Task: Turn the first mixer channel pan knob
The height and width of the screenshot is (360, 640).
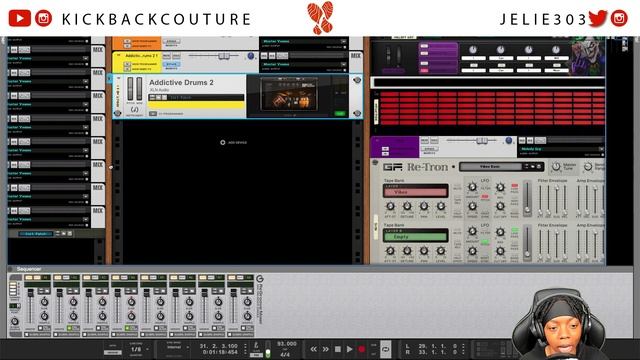Action: point(44,302)
